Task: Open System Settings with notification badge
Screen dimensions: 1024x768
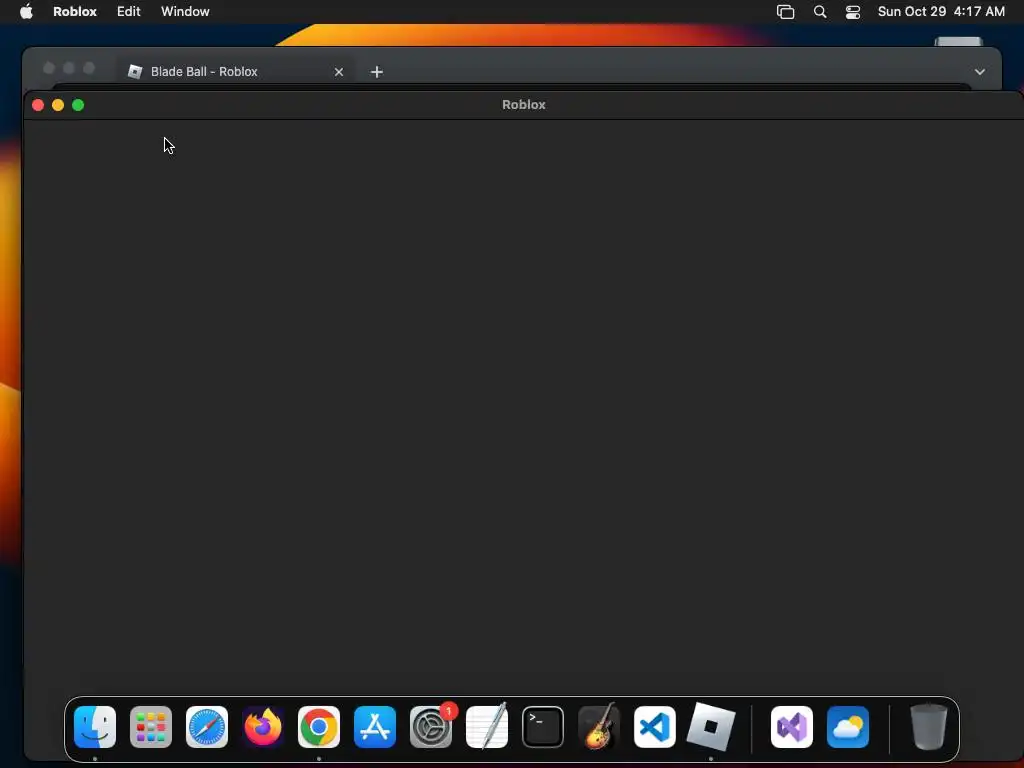Action: [x=431, y=727]
